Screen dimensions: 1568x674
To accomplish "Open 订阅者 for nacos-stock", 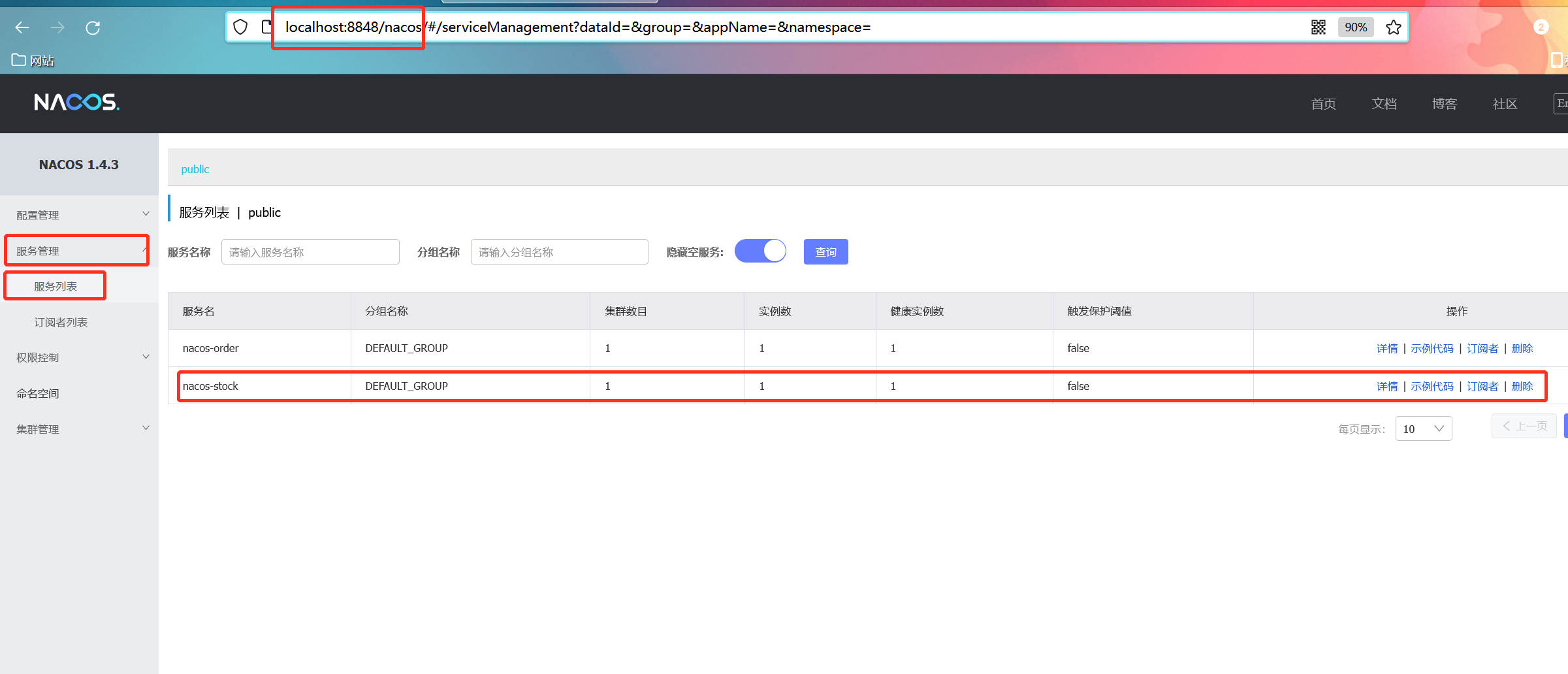I will coord(1482,387).
